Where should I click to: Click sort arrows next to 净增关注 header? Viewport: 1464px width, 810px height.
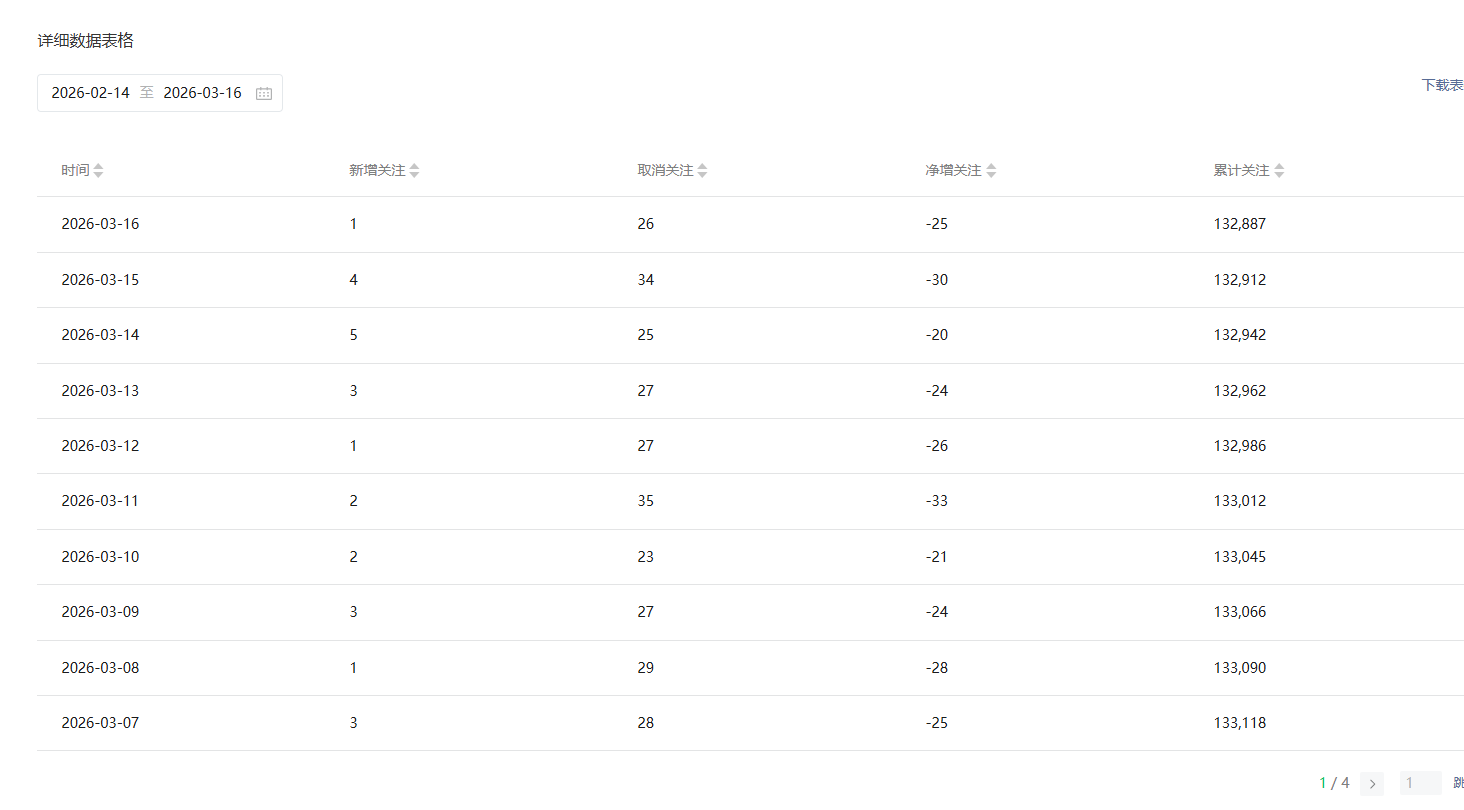click(991, 171)
